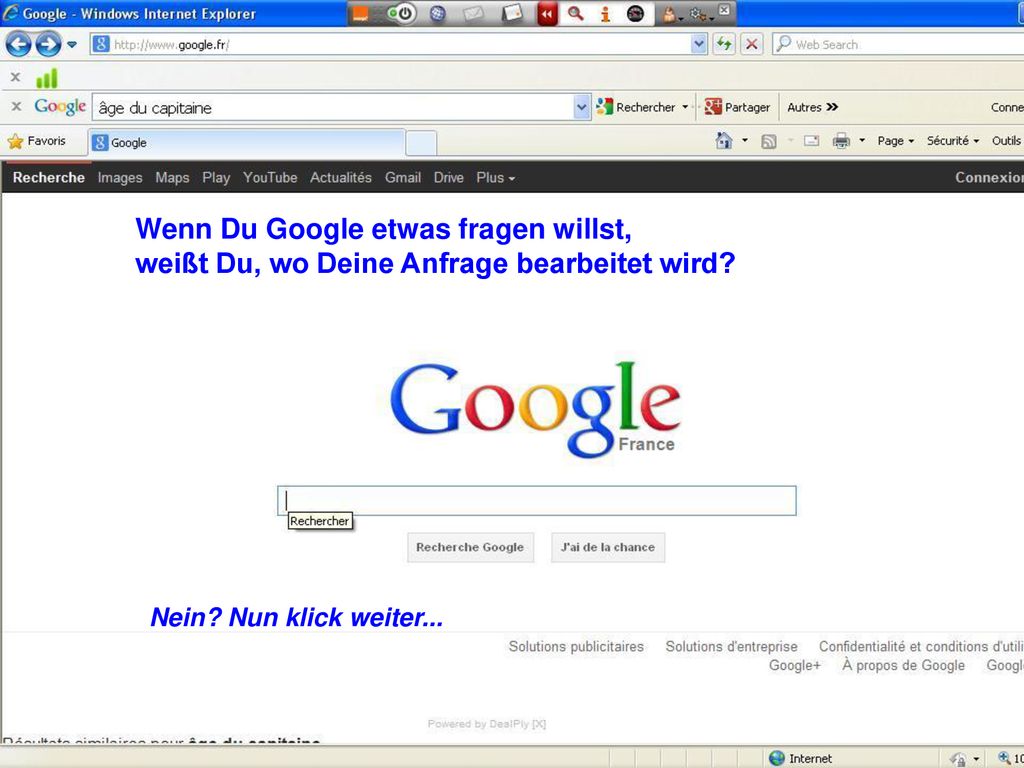Click the Recherche Google button
The image size is (1024, 768).
click(x=470, y=547)
